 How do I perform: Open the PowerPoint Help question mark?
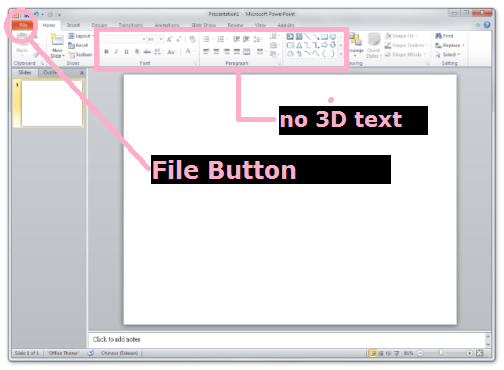(487, 25)
